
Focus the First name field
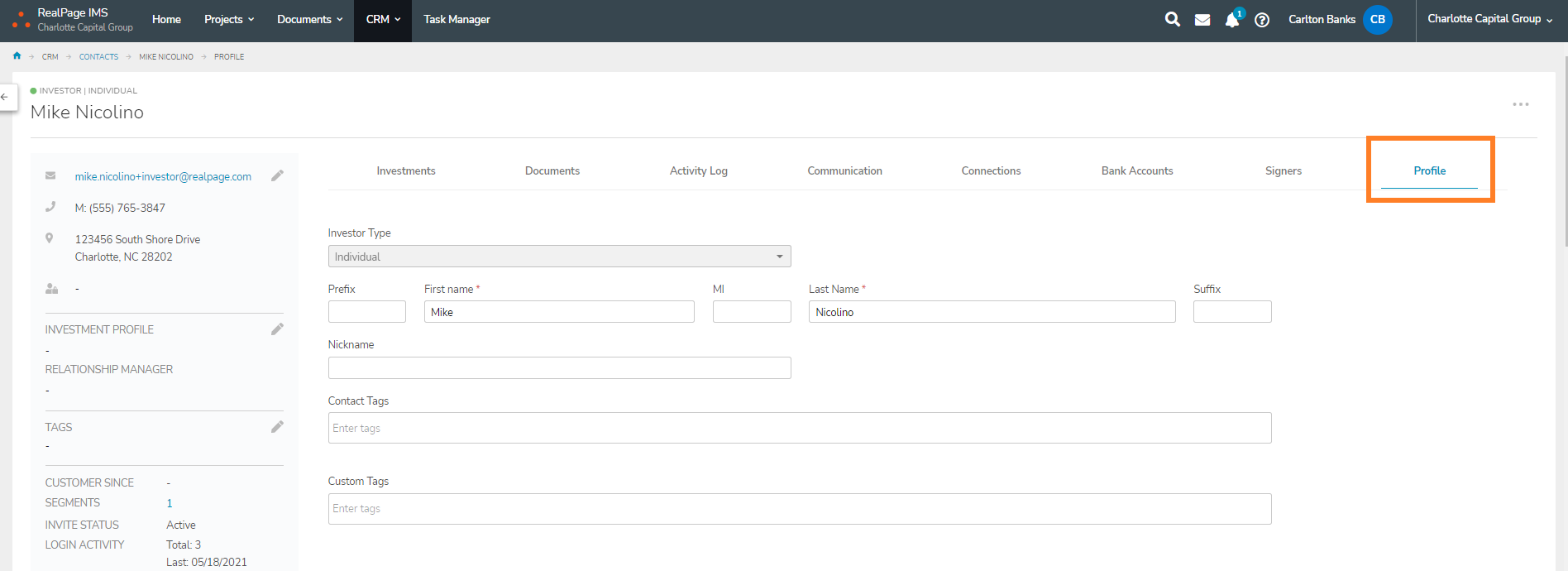point(559,312)
